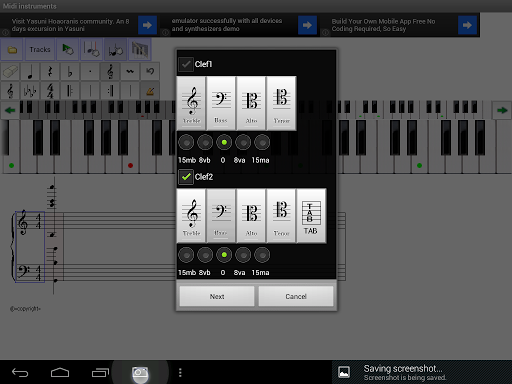Open the Tracks toolbar button

point(40,50)
